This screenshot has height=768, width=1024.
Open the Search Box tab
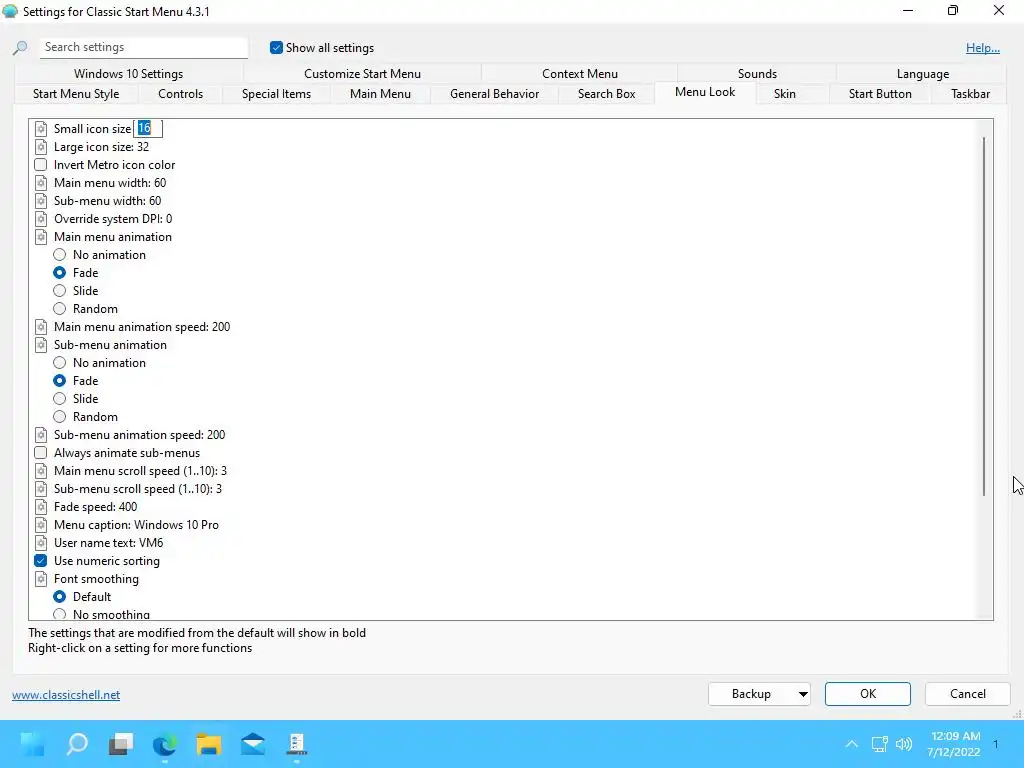(606, 94)
